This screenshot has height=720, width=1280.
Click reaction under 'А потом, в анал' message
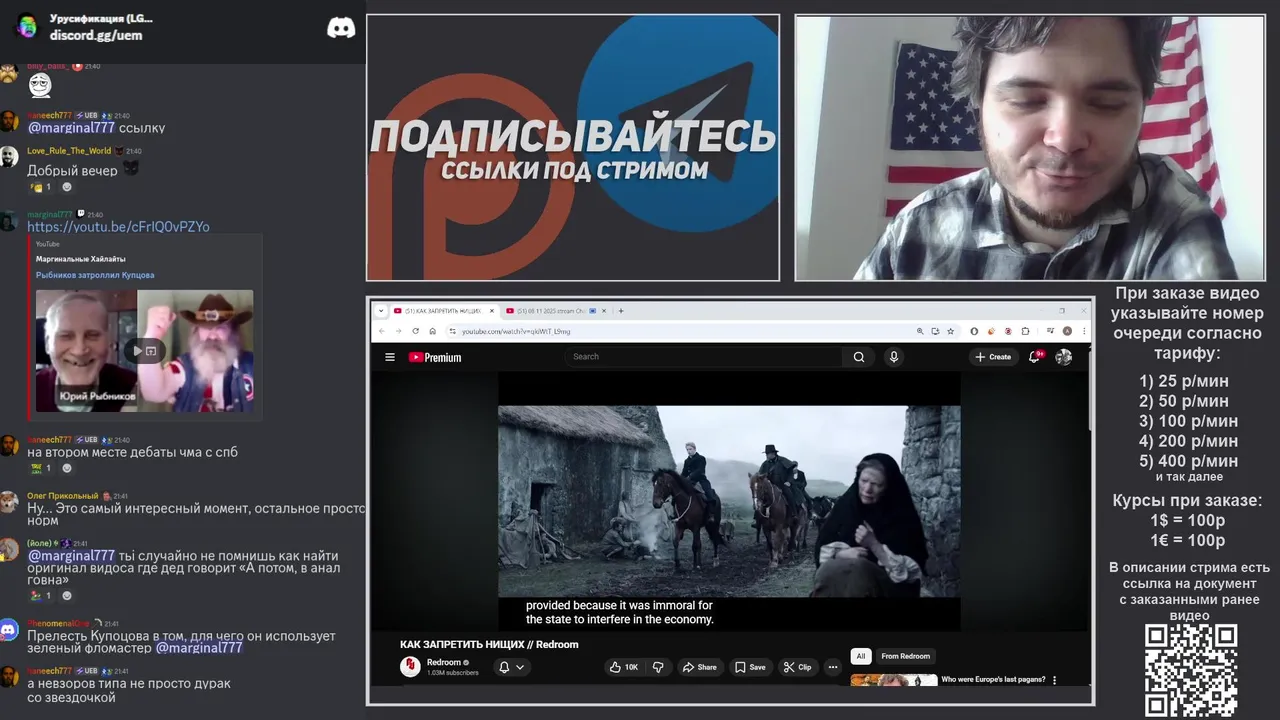point(42,596)
